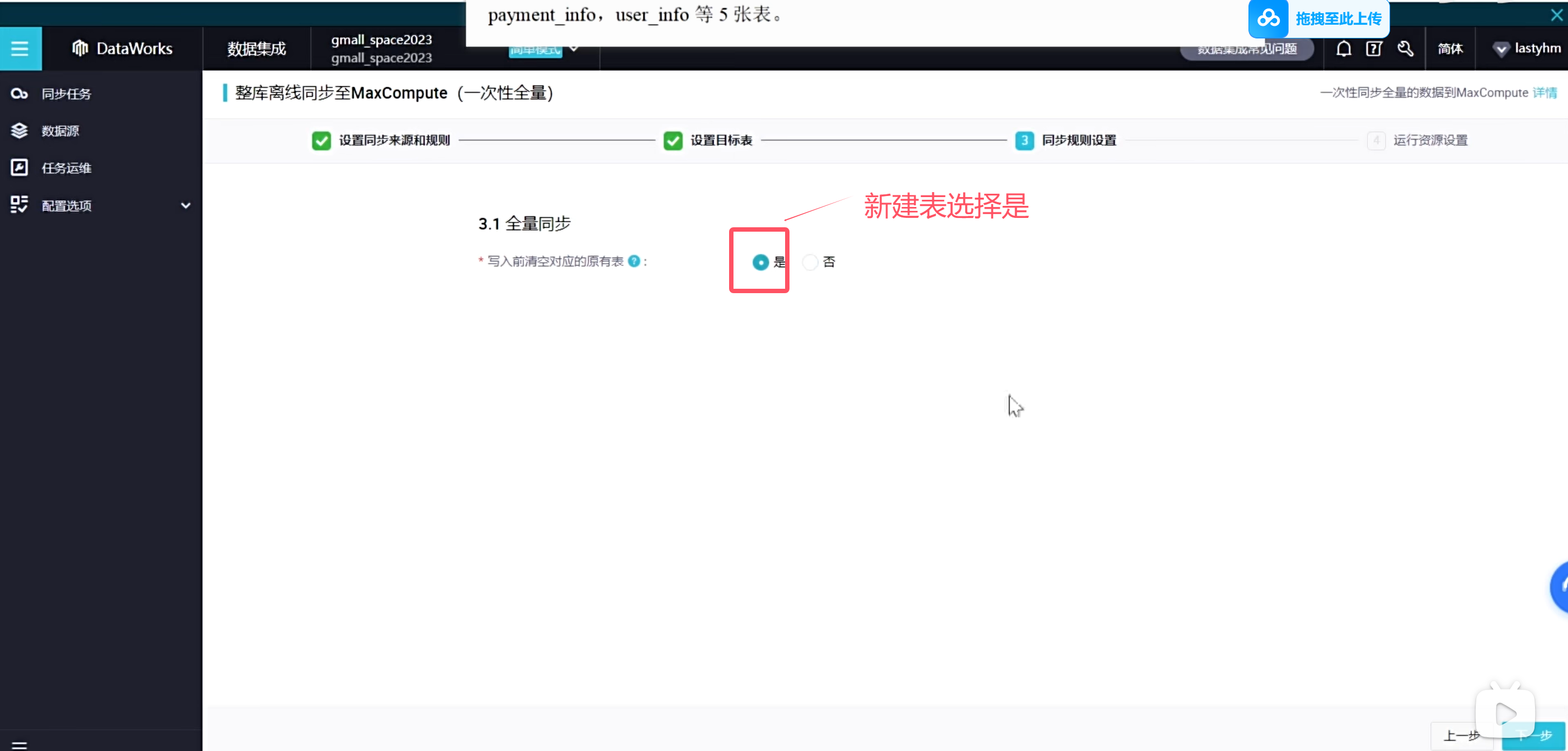Open the workspace mode dropdown arrow
Image resolution: width=1568 pixels, height=751 pixels.
click(x=573, y=49)
